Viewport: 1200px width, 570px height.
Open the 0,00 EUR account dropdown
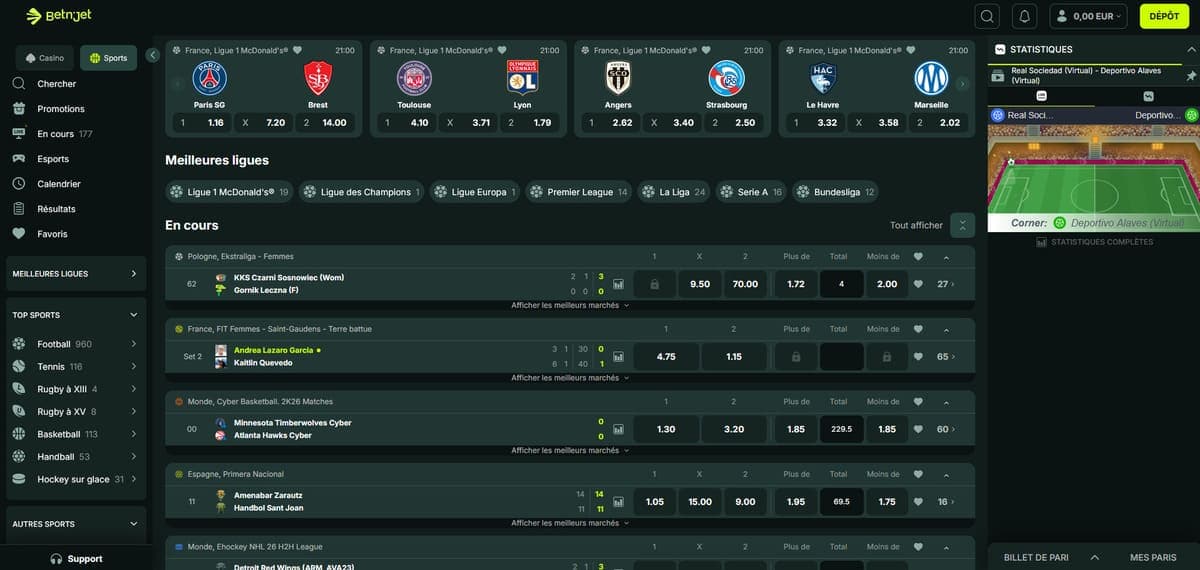pos(1088,16)
